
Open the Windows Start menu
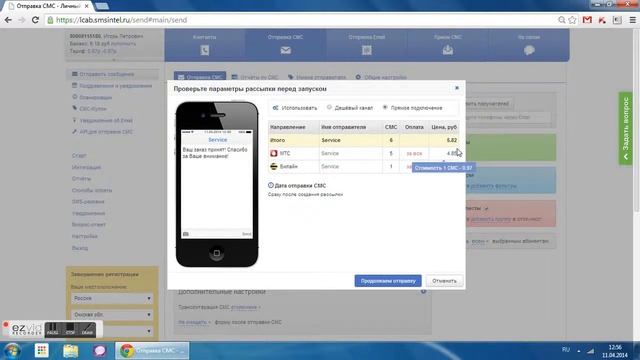(12, 351)
